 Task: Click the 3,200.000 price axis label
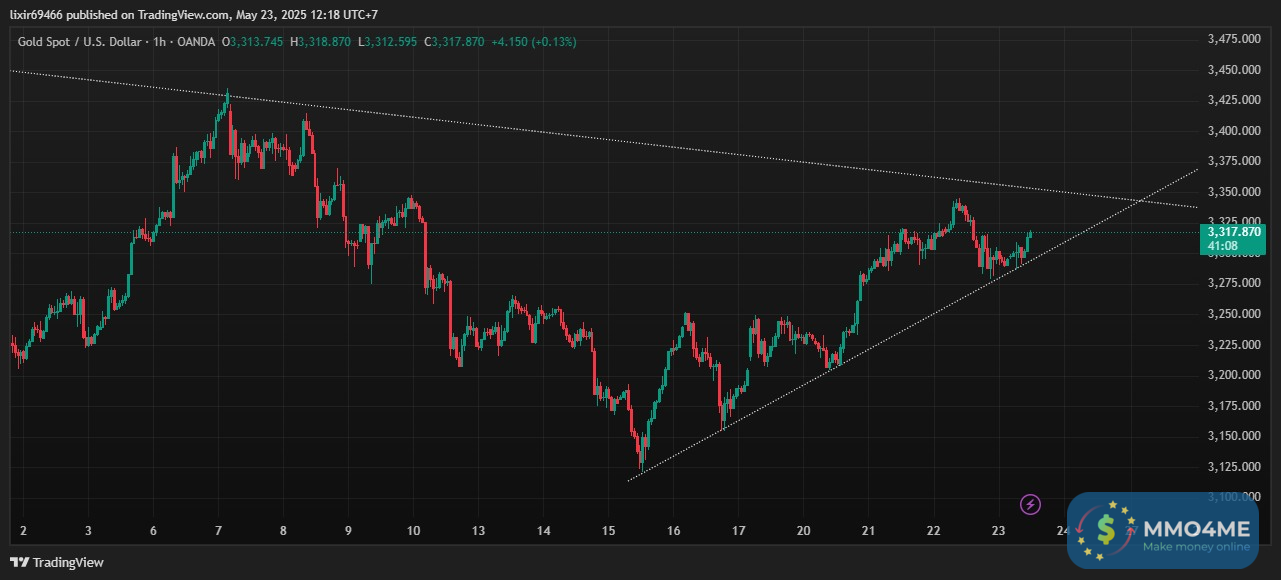click(1232, 375)
